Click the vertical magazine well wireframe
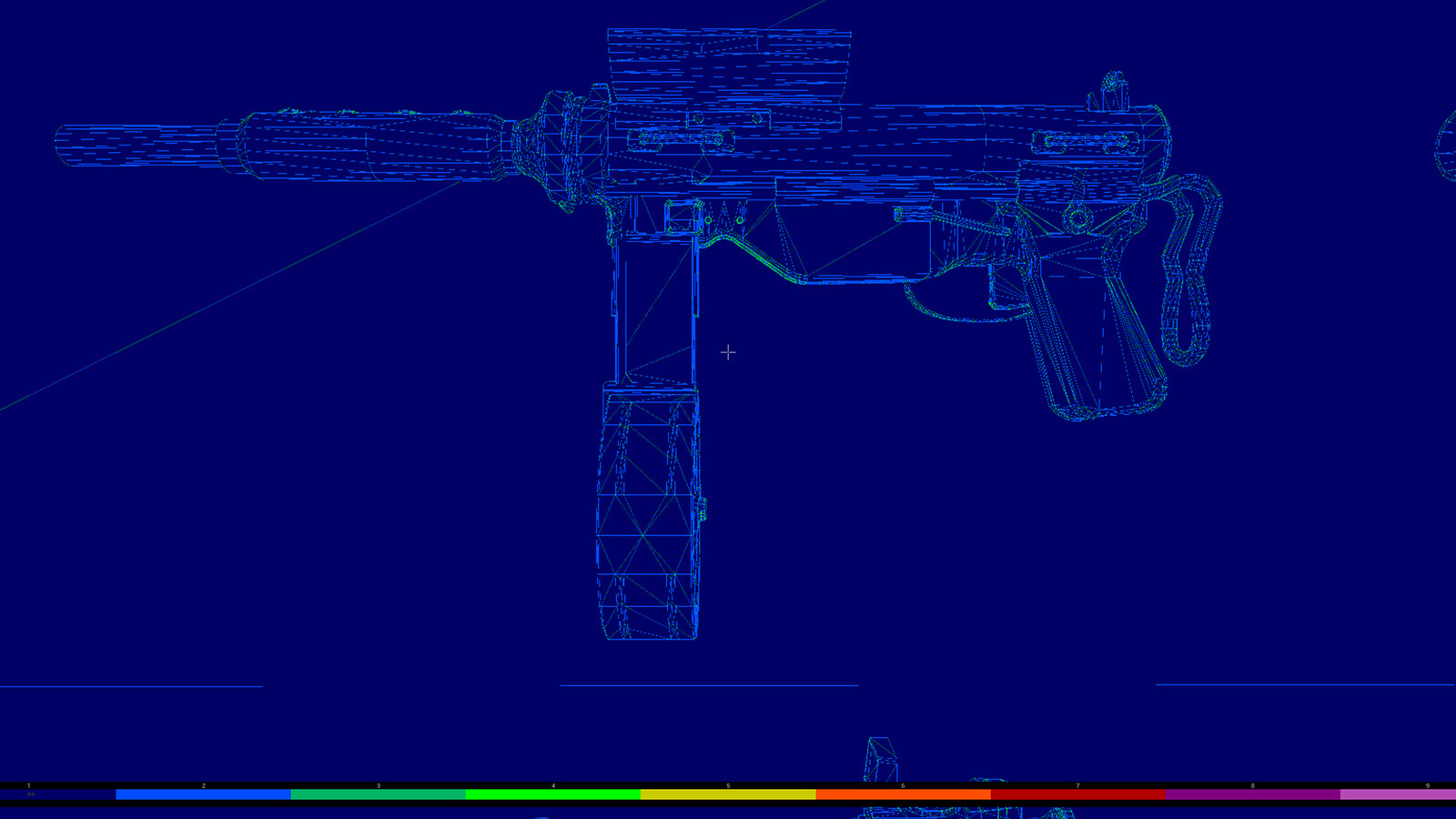This screenshot has height=819, width=1456. coord(656,309)
